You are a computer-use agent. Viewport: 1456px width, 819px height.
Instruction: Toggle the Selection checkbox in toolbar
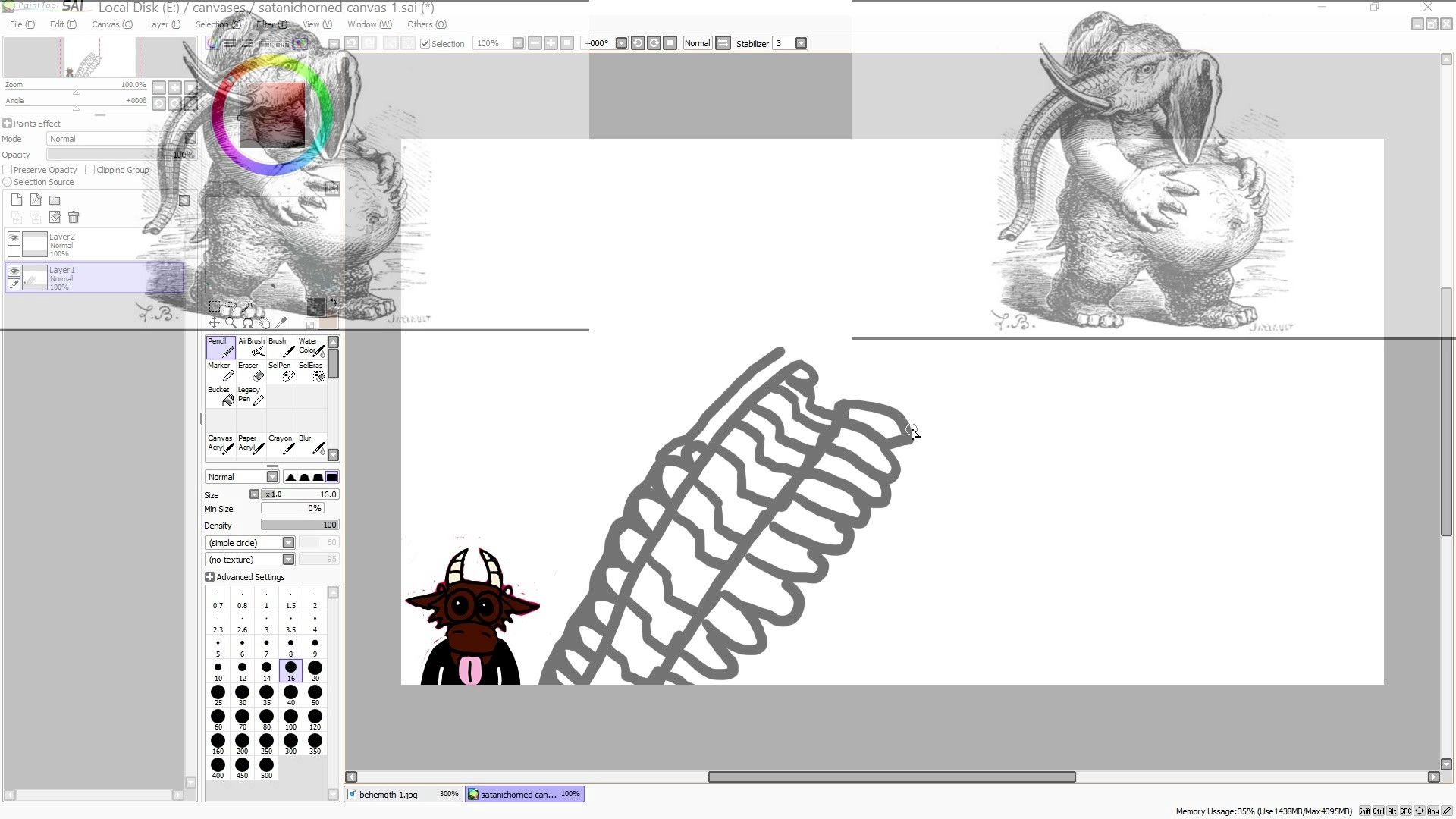coord(425,44)
